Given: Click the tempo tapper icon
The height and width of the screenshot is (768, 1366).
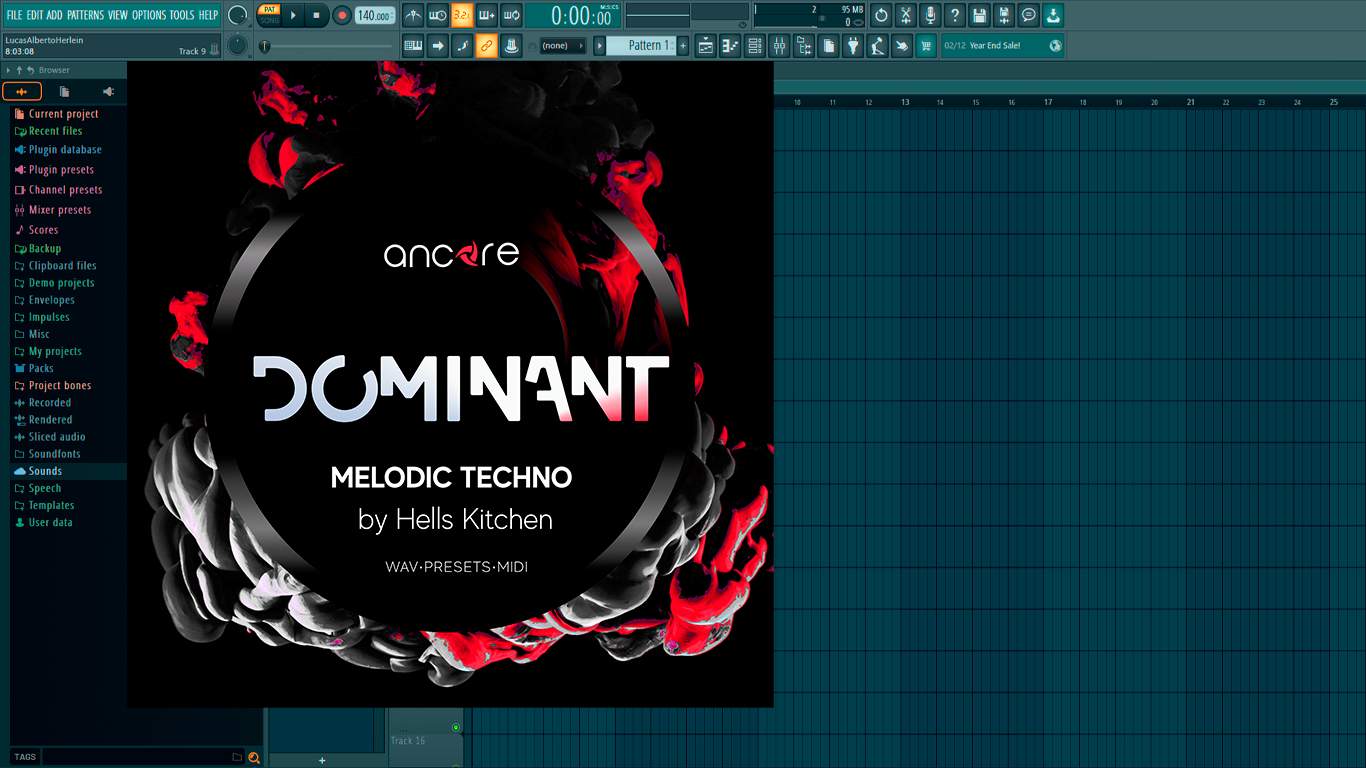Looking at the screenshot, I should pos(877,45).
